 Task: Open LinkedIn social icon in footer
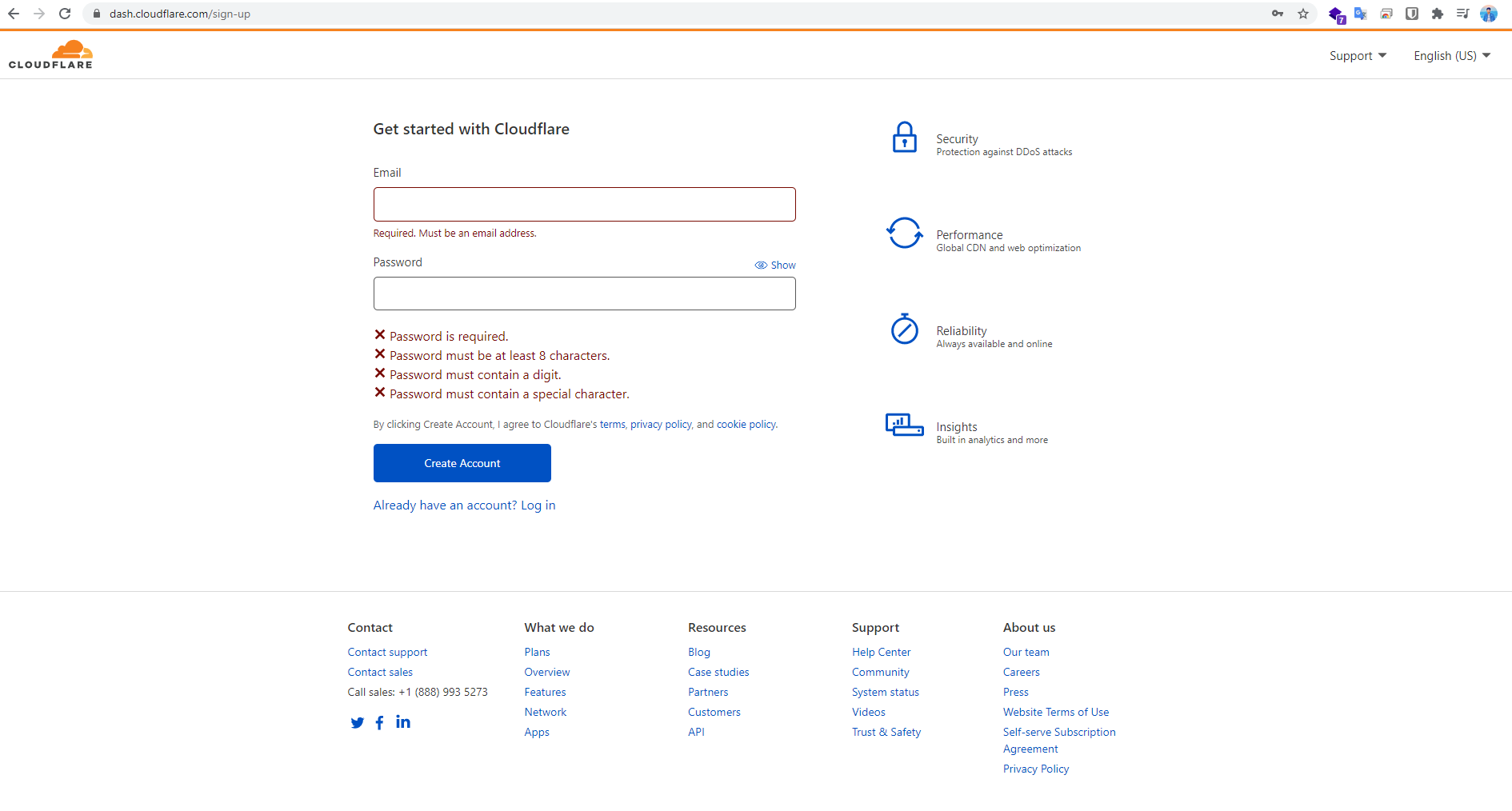coord(403,722)
